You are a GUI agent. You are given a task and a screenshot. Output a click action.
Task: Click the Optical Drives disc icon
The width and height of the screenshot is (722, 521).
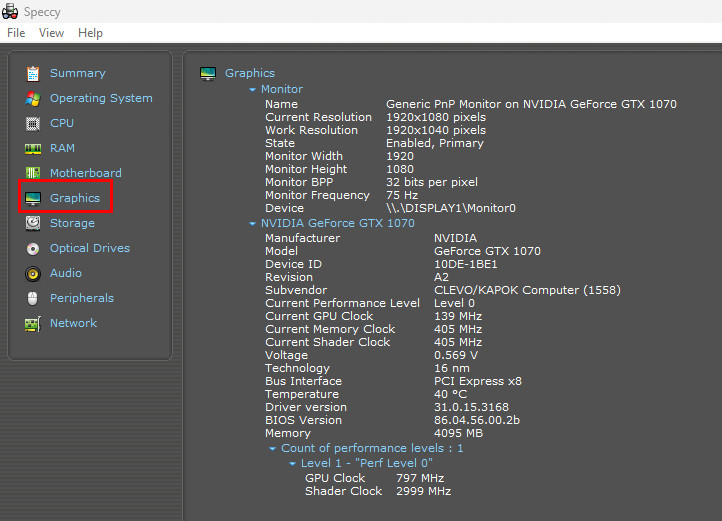tap(33, 249)
